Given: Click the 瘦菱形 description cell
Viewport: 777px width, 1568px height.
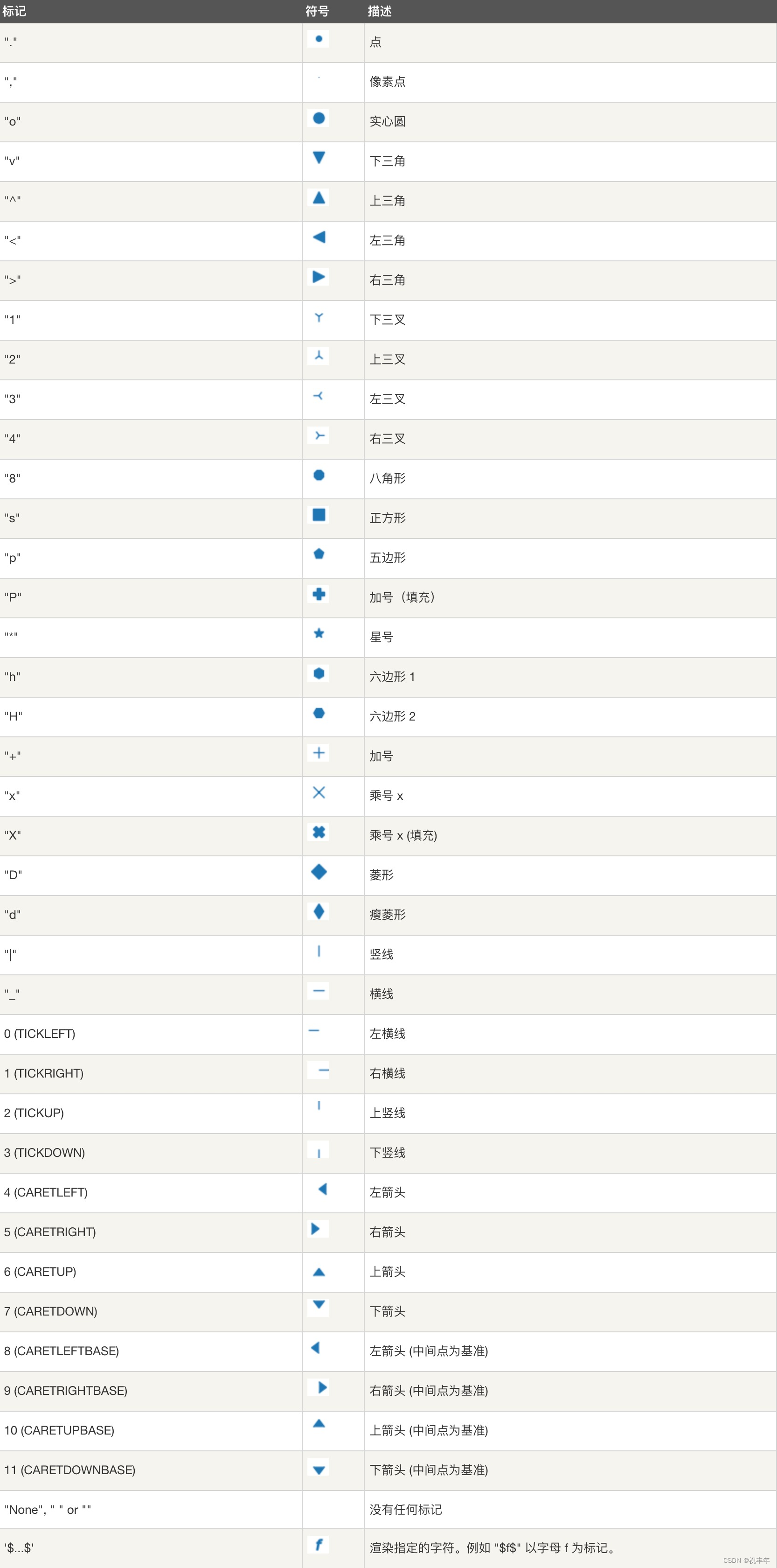Looking at the screenshot, I should pyautogui.click(x=388, y=914).
